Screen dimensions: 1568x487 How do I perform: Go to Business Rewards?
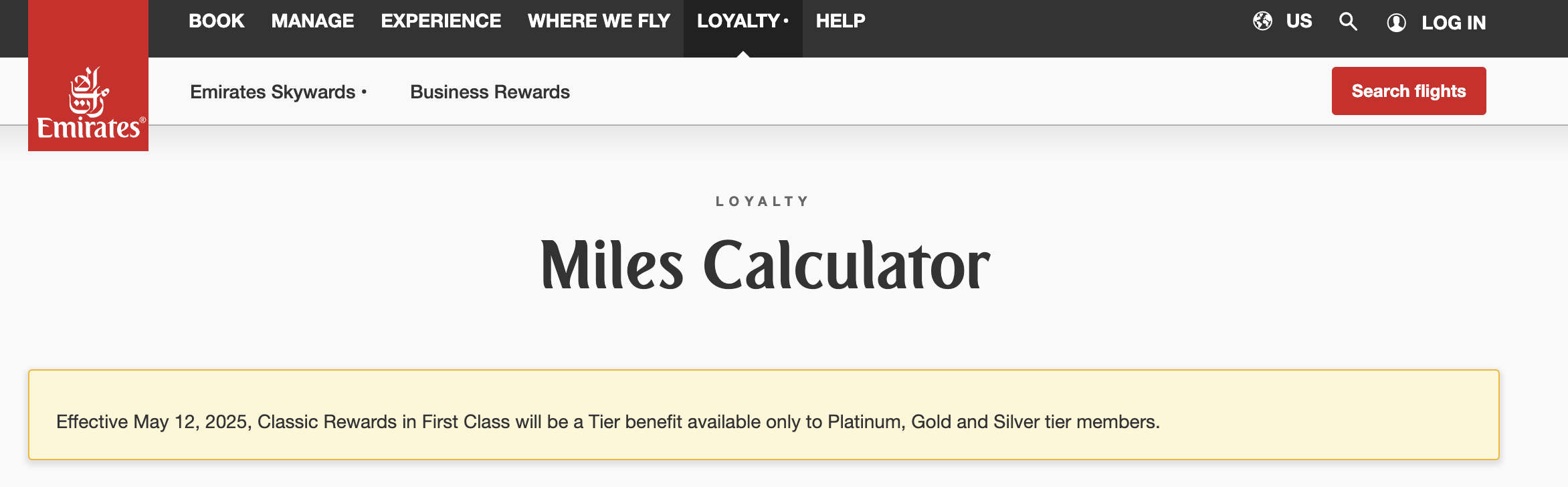pos(490,92)
